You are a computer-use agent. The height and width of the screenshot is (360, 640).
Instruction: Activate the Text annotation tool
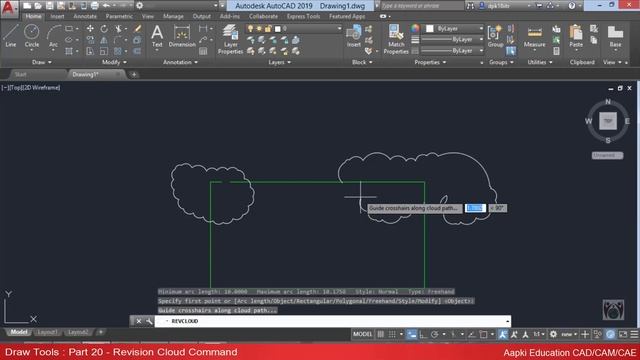[157, 36]
